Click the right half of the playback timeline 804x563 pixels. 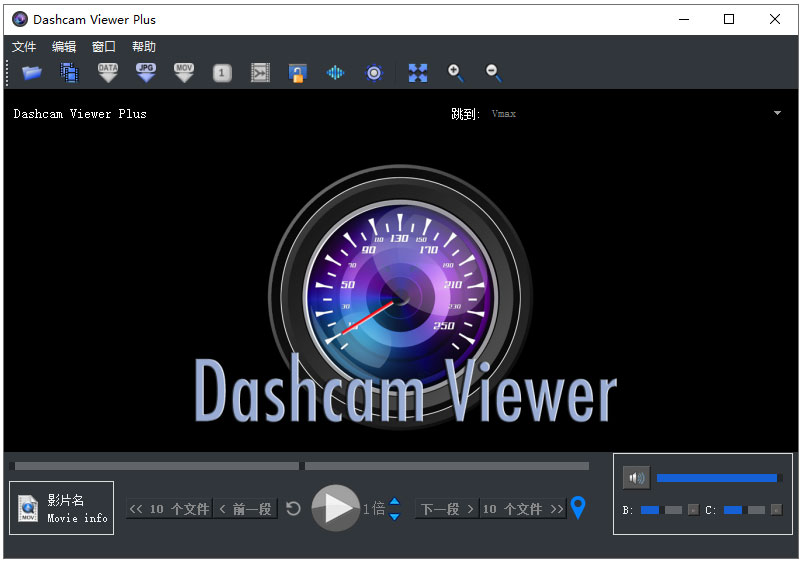click(x=447, y=466)
